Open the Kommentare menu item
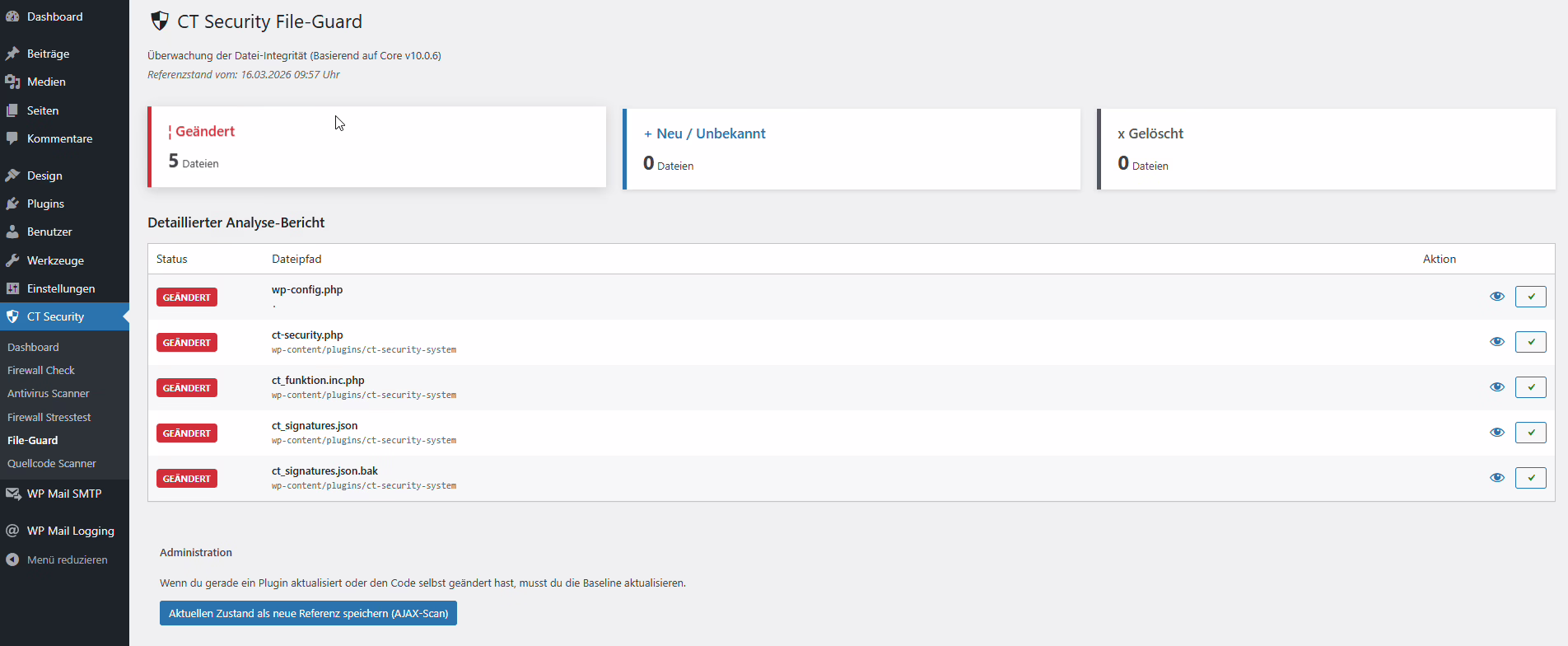This screenshot has height=646, width=1568. (x=64, y=138)
